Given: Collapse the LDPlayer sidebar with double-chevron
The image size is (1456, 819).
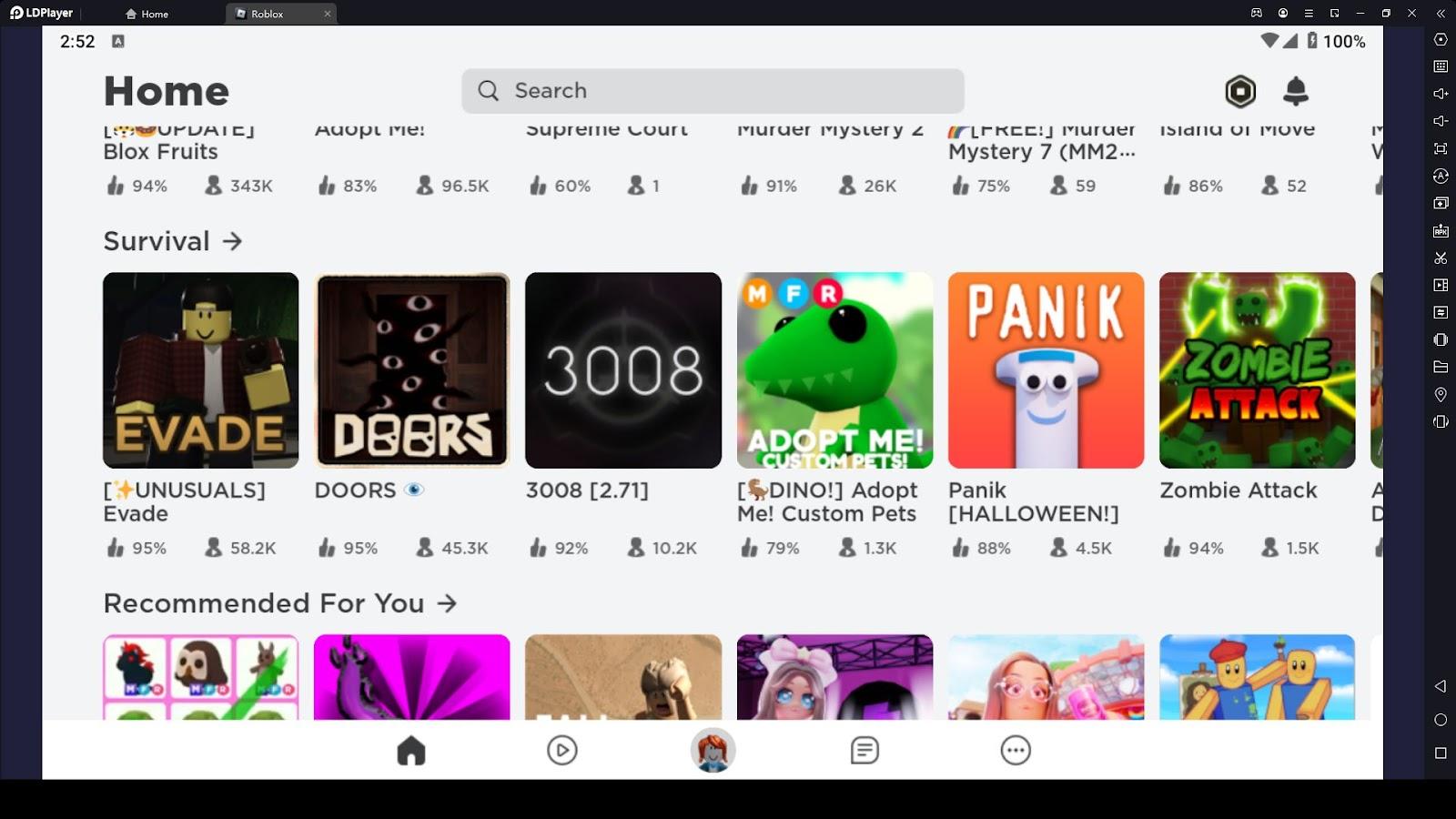Looking at the screenshot, I should [x=1441, y=14].
